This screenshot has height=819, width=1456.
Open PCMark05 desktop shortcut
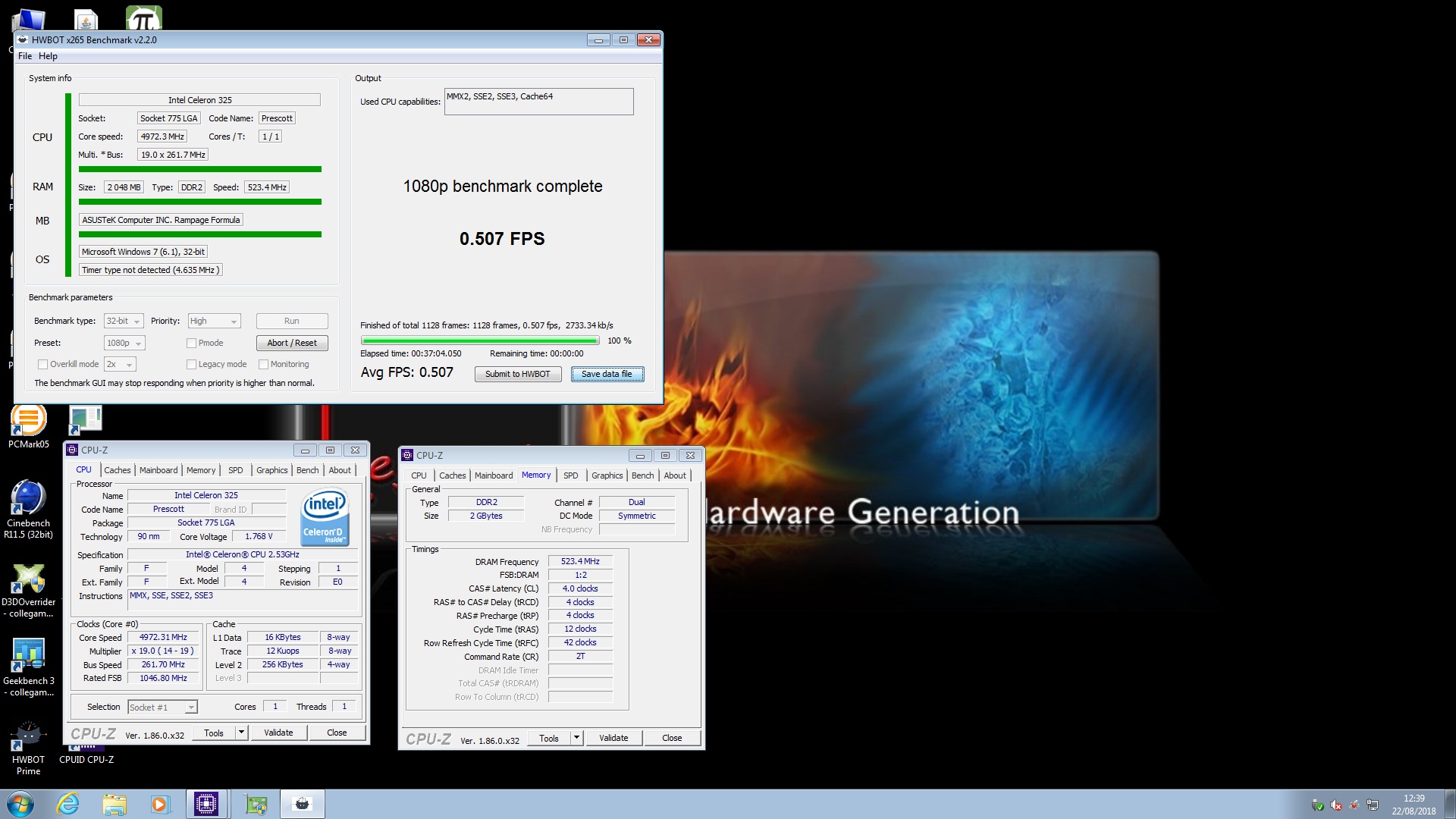pos(28,427)
